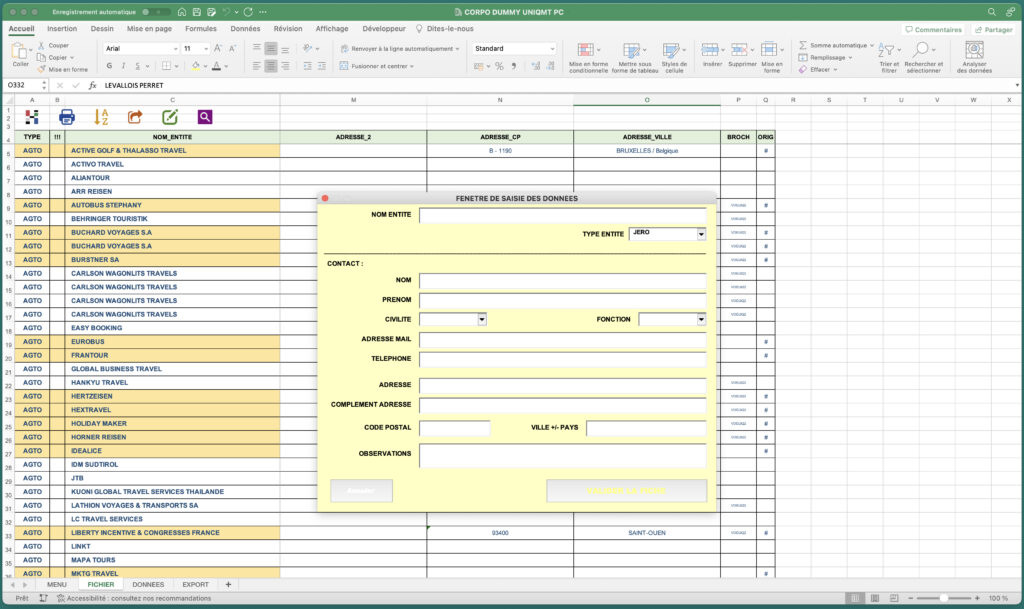Image resolution: width=1024 pixels, height=609 pixels.
Task: Click the Partager button
Action: click(993, 29)
